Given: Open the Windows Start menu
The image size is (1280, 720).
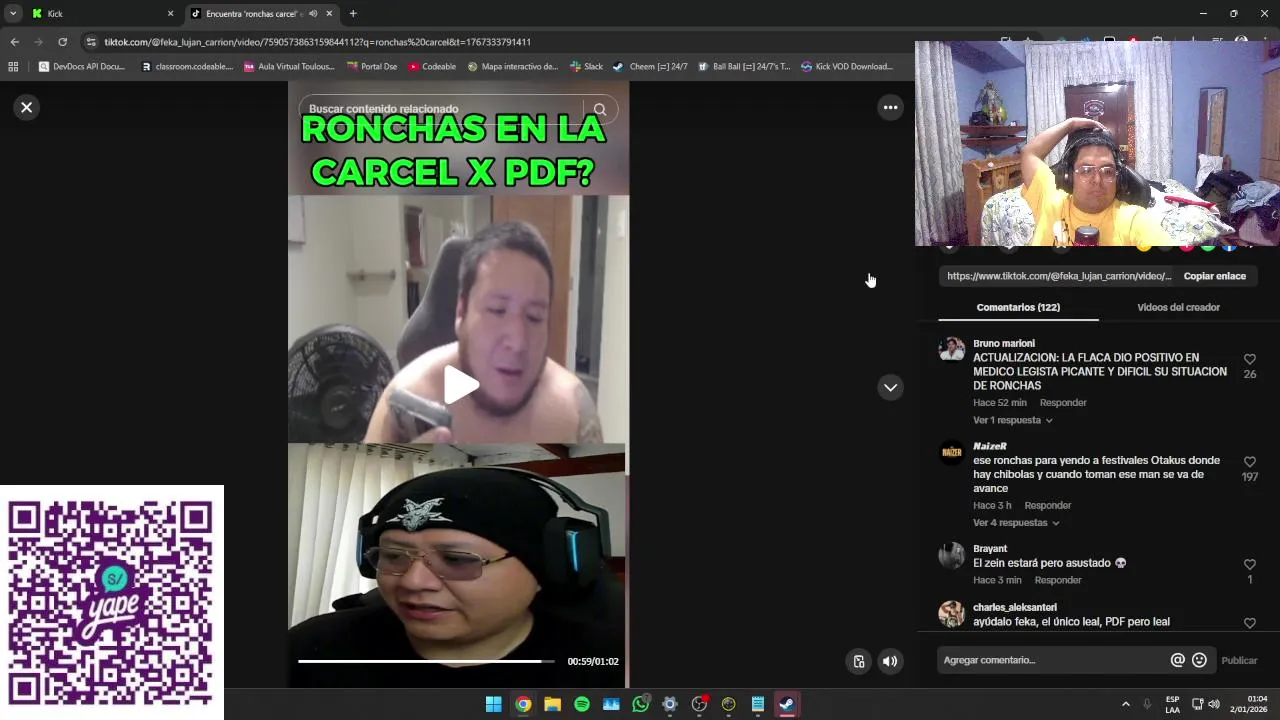Looking at the screenshot, I should [x=493, y=704].
